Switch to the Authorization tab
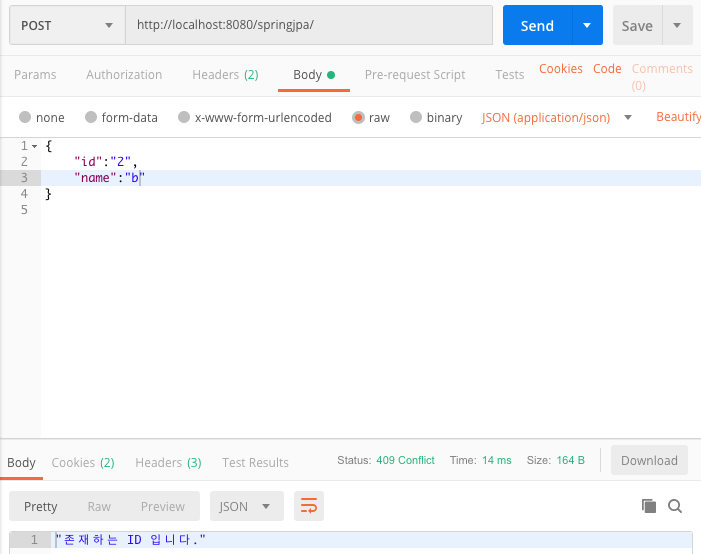The width and height of the screenshot is (701, 554). 124,75
